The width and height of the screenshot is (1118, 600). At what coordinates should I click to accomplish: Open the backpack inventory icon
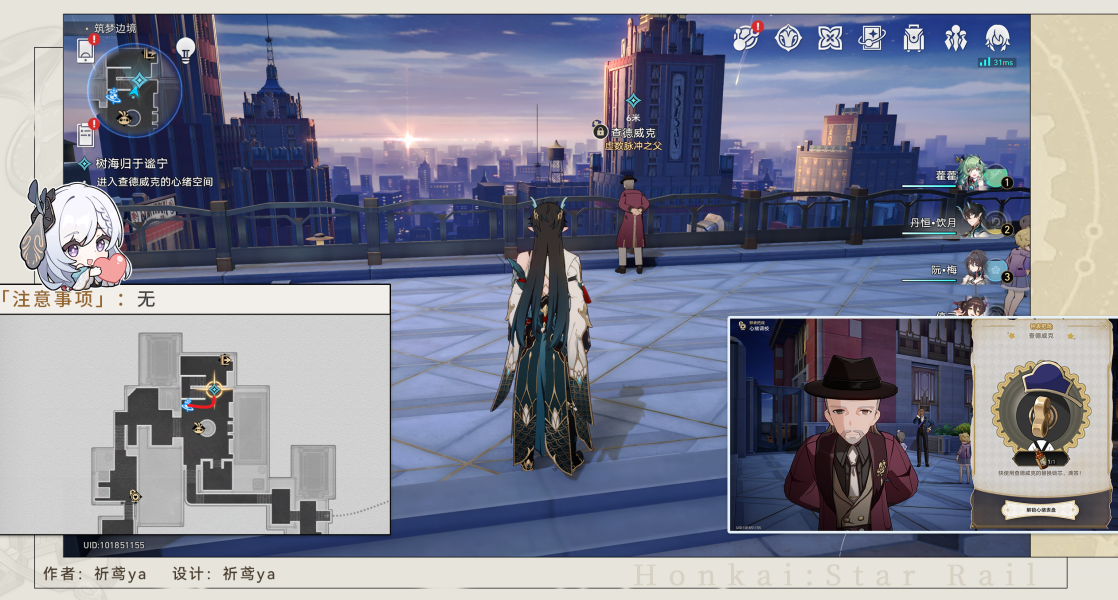[913, 38]
